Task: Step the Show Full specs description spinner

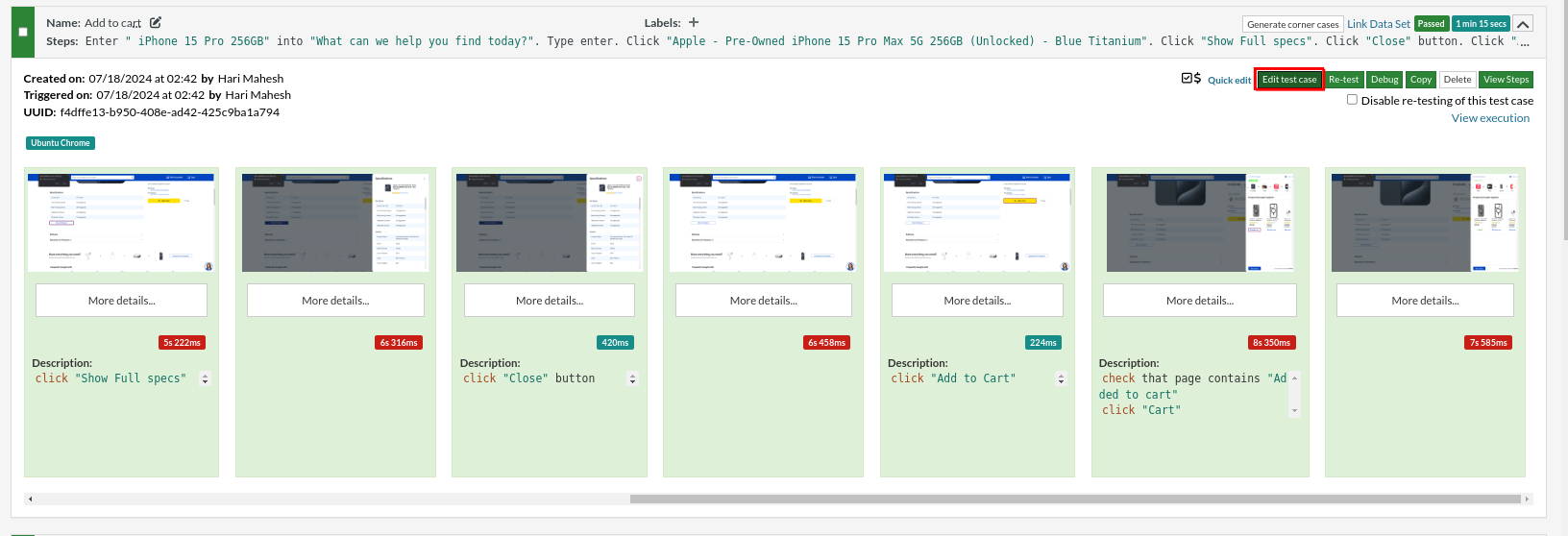Action: click(205, 378)
